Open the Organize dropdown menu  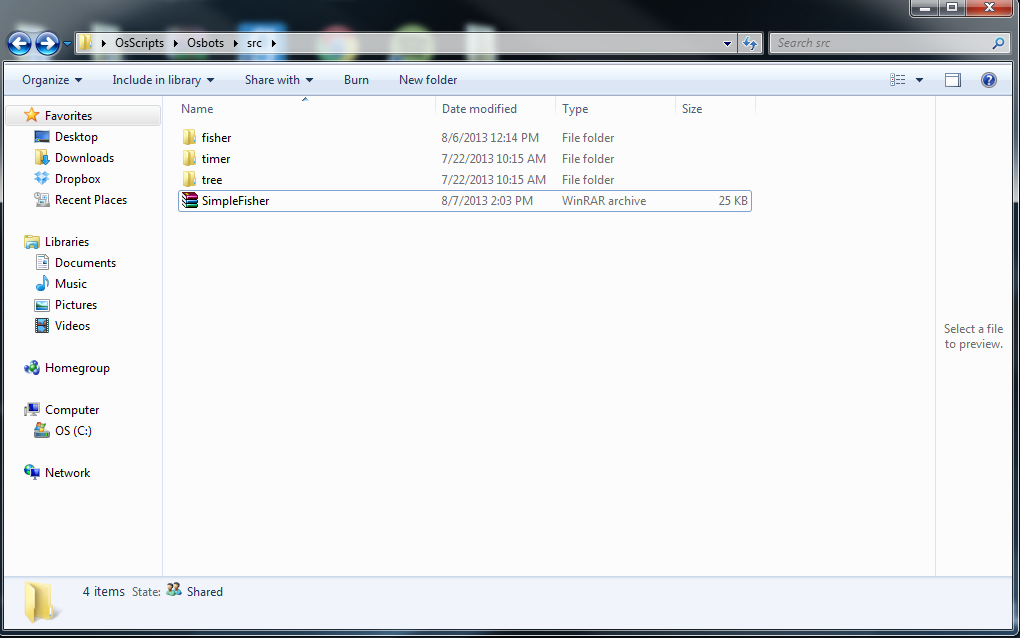click(46, 79)
